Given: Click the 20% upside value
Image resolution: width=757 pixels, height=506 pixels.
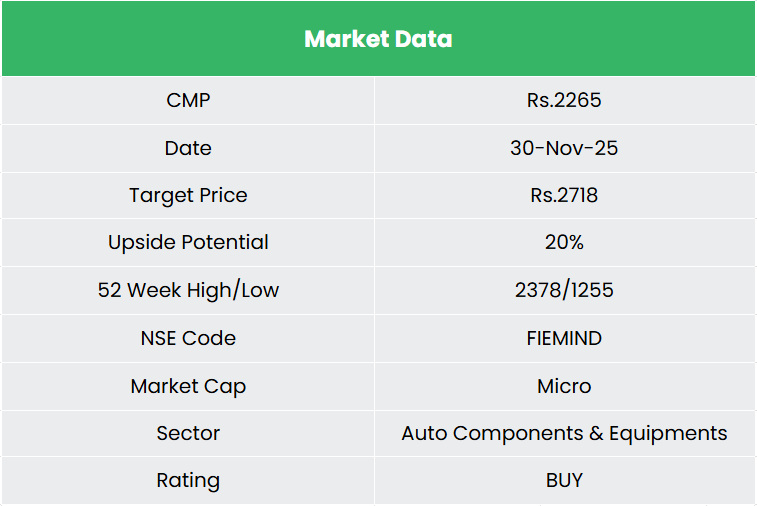Looking at the screenshot, I should 564,242.
